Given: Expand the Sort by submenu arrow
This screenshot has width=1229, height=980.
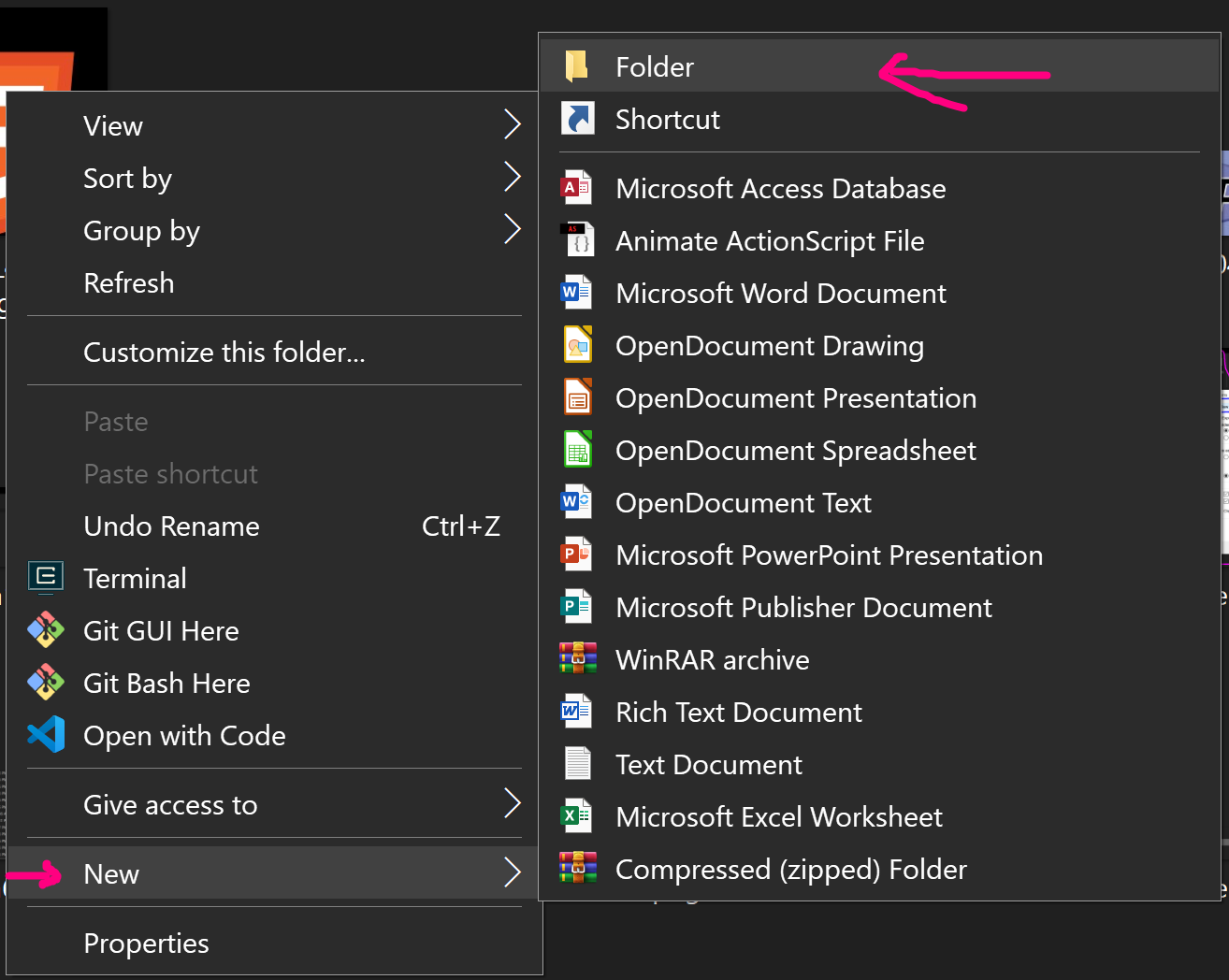Looking at the screenshot, I should [512, 177].
